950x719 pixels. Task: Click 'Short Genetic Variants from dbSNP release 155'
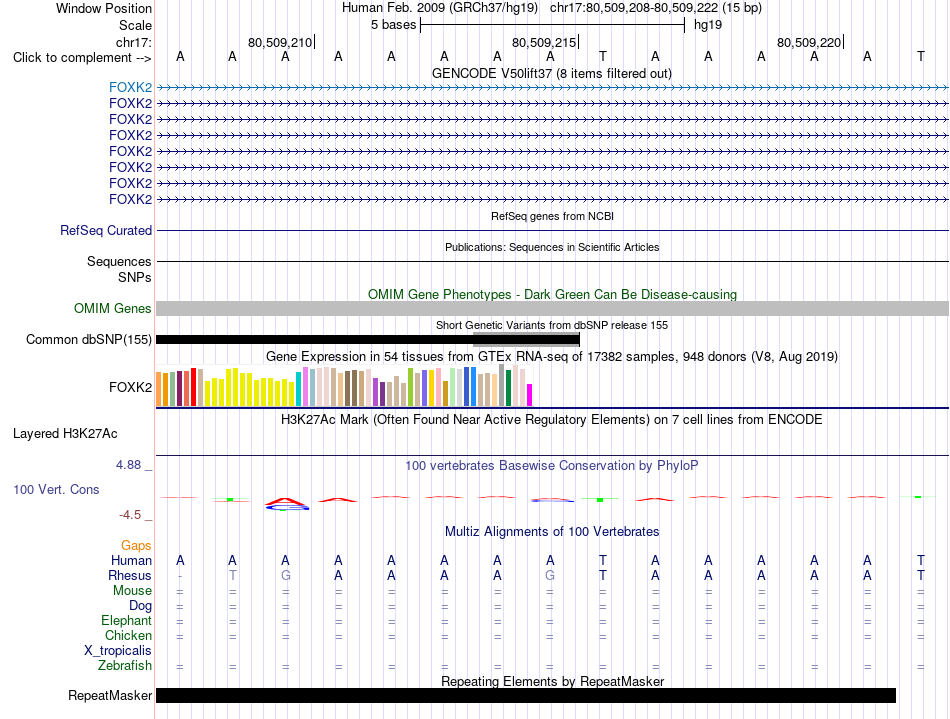pos(552,325)
